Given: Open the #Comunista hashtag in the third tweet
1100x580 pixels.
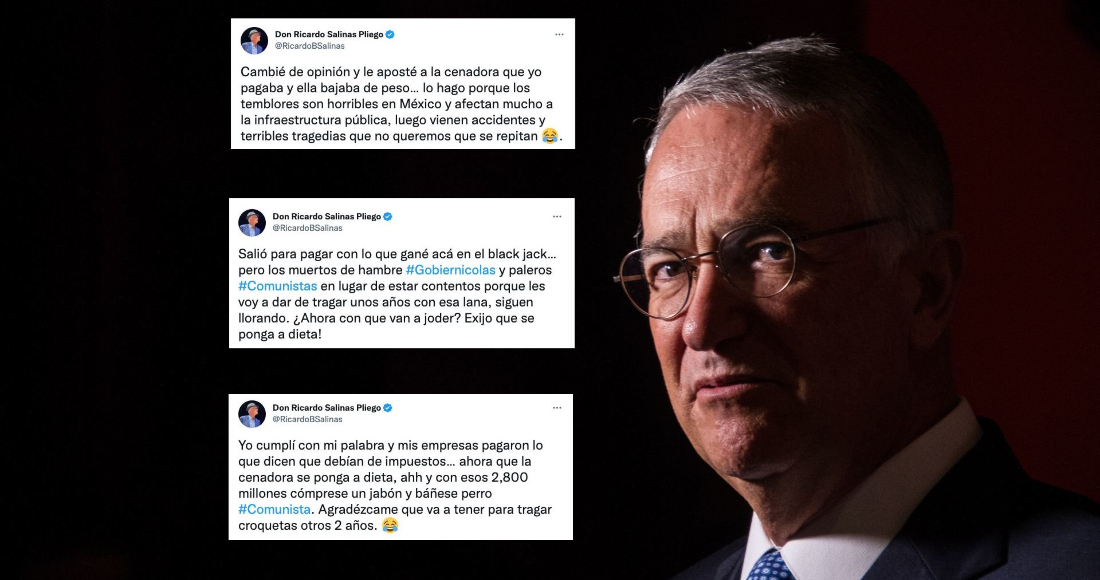Looking at the screenshot, I should click(x=274, y=510).
